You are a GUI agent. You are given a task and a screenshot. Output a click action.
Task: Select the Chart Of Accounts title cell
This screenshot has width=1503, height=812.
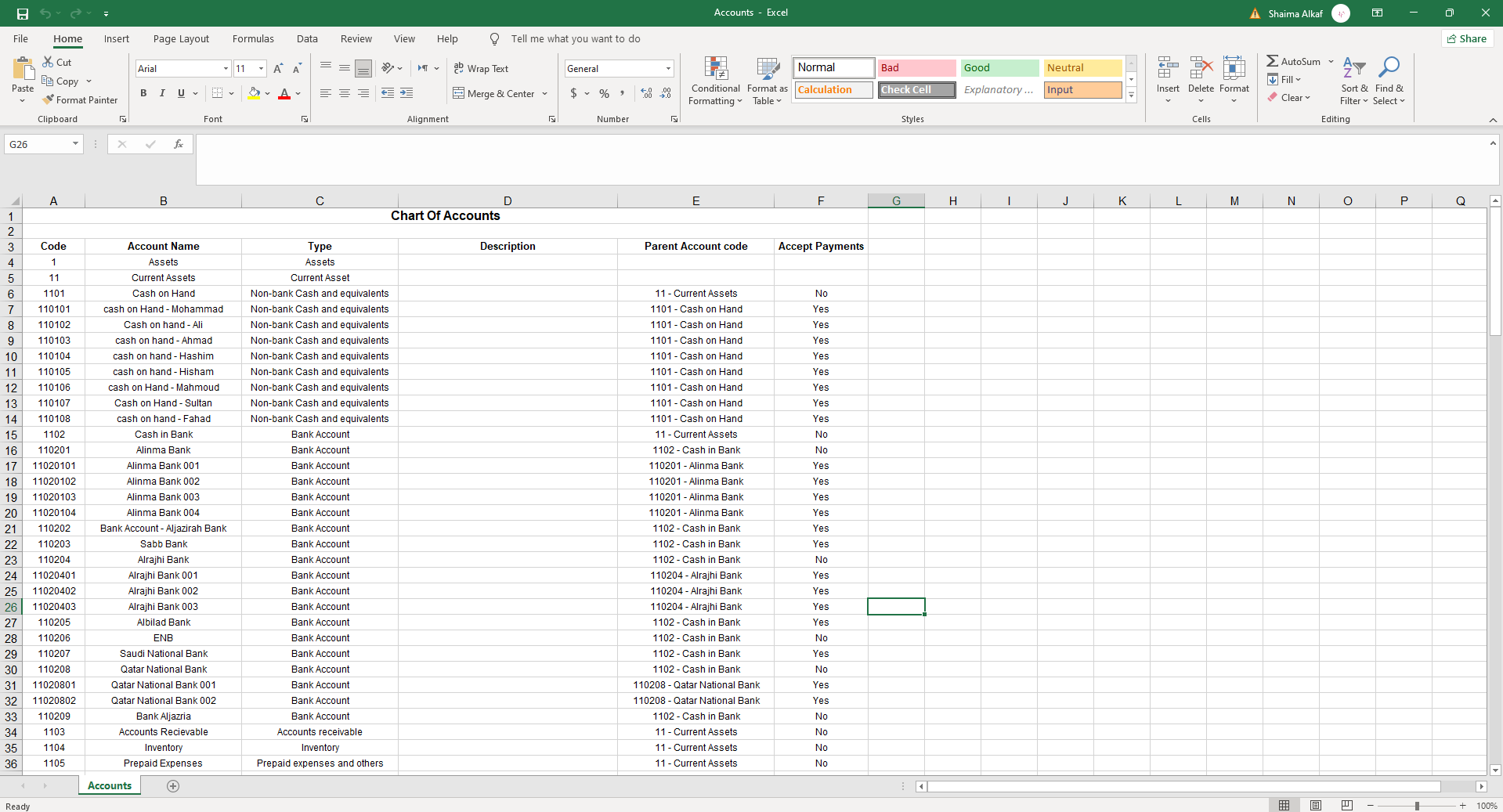[x=445, y=216]
